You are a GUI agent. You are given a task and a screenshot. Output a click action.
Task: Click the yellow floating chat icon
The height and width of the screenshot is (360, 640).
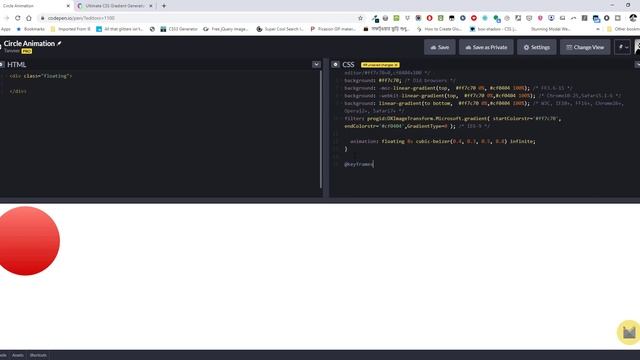[629, 332]
